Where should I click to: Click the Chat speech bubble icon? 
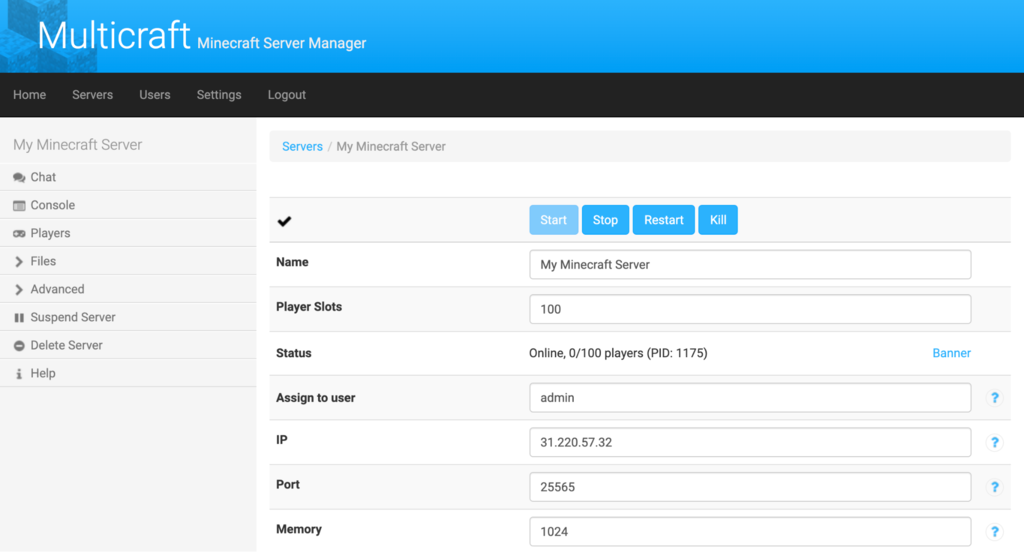[19, 178]
